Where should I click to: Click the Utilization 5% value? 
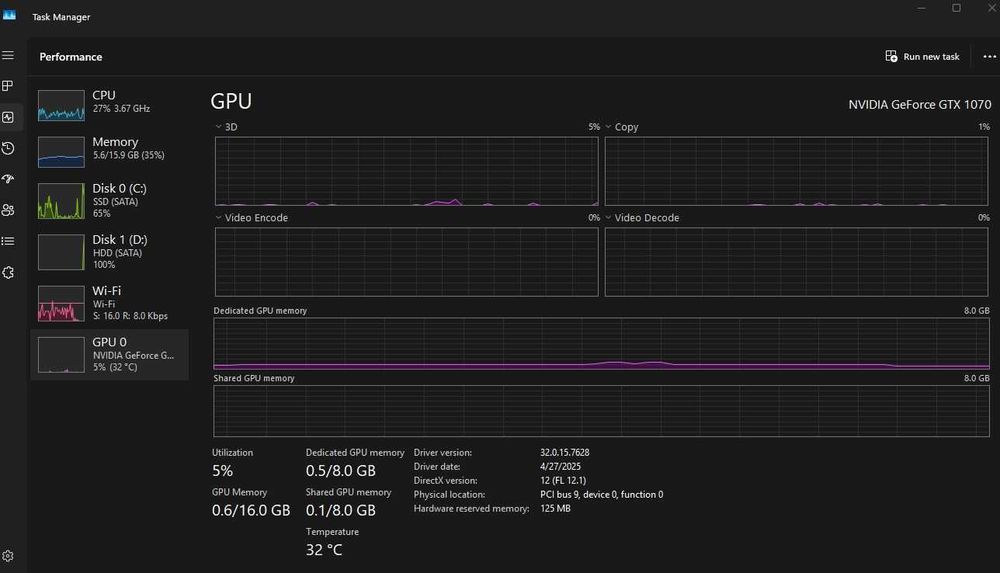coord(223,471)
